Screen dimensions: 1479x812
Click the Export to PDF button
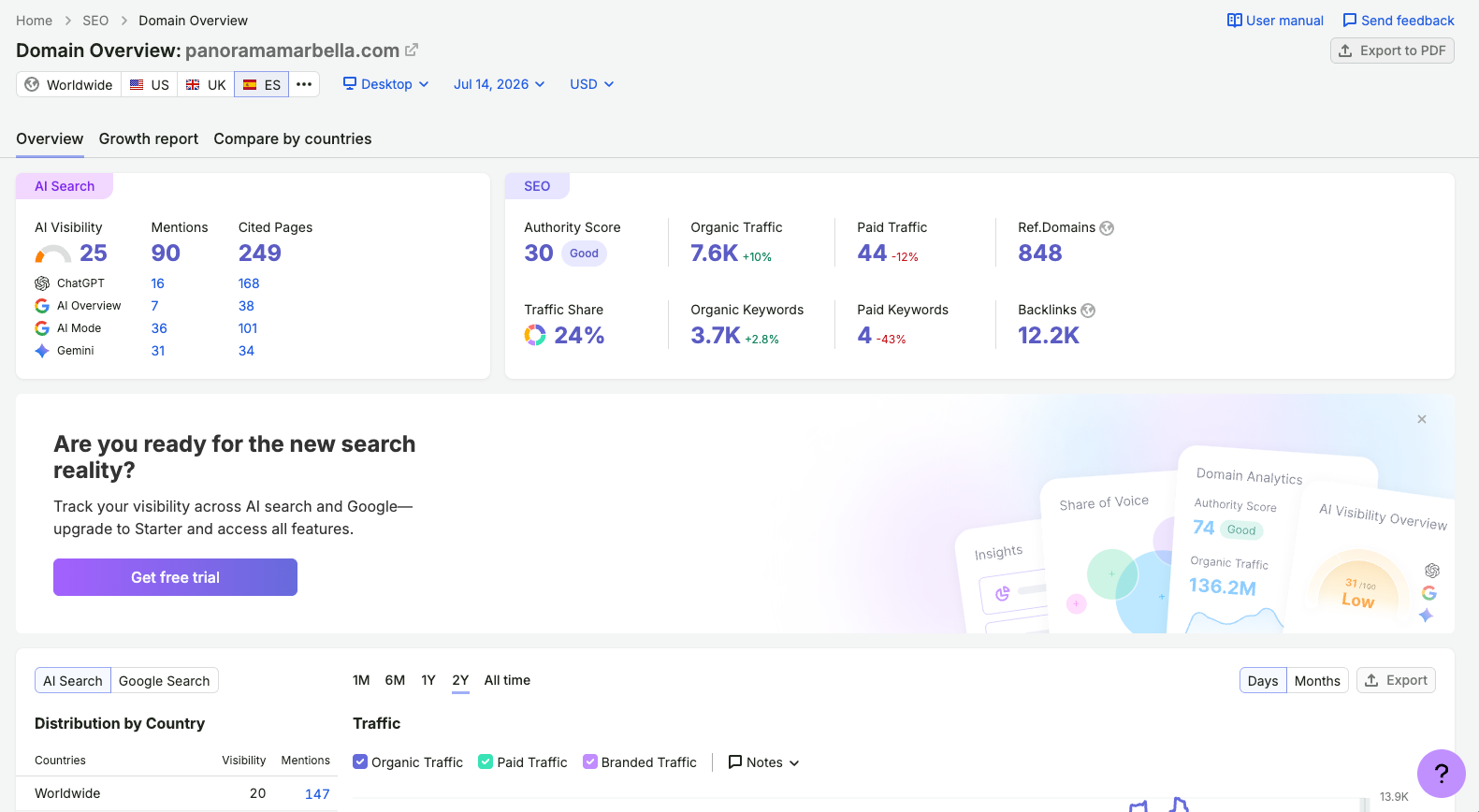[x=1392, y=51]
